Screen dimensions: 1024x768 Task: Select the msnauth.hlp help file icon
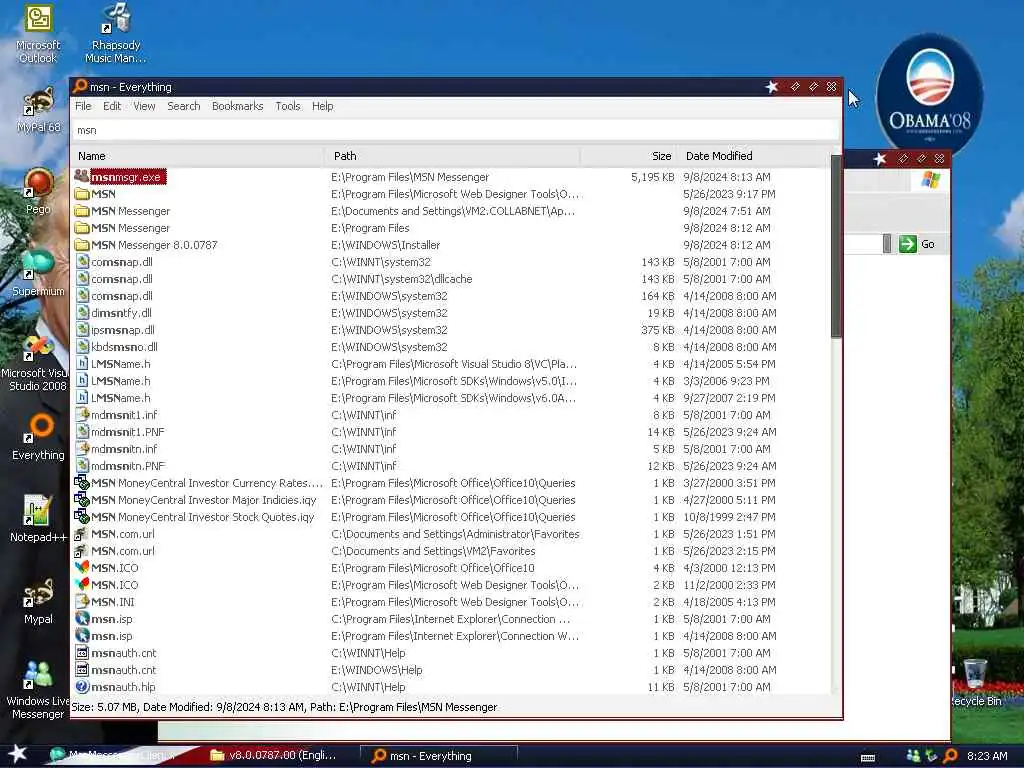click(x=82, y=686)
